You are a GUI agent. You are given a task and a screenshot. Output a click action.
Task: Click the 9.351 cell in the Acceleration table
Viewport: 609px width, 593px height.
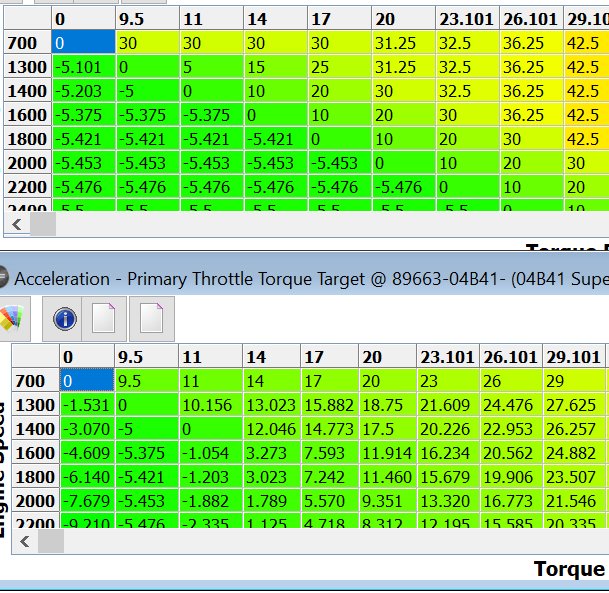(x=387, y=501)
